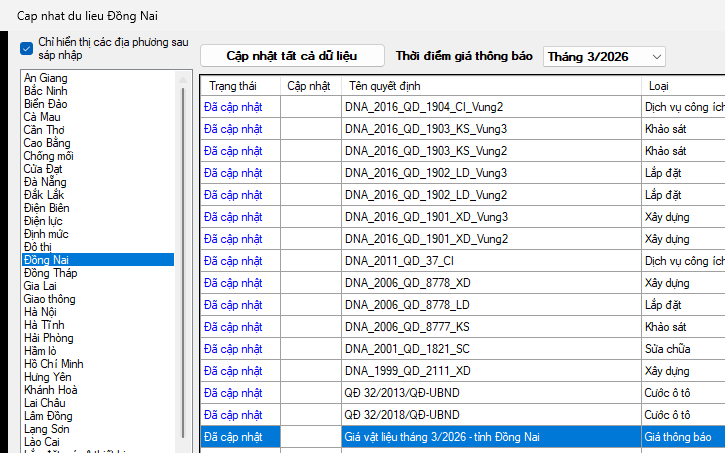This screenshot has width=725, height=453.
Task: Select 'Lào Cai' in the locality list
Action: (x=42, y=441)
